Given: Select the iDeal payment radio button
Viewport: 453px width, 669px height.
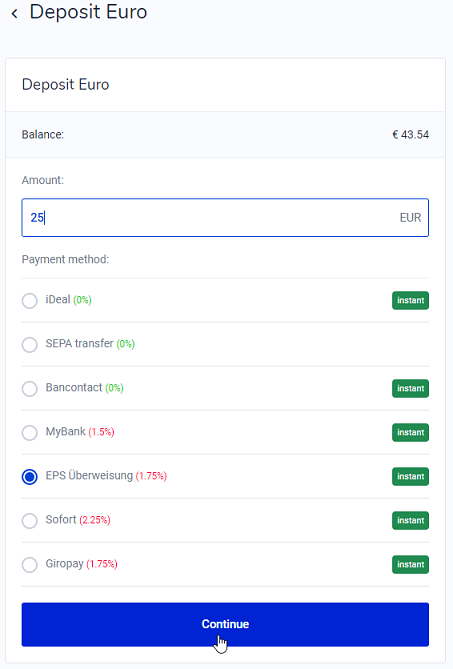Looking at the screenshot, I should coord(29,300).
